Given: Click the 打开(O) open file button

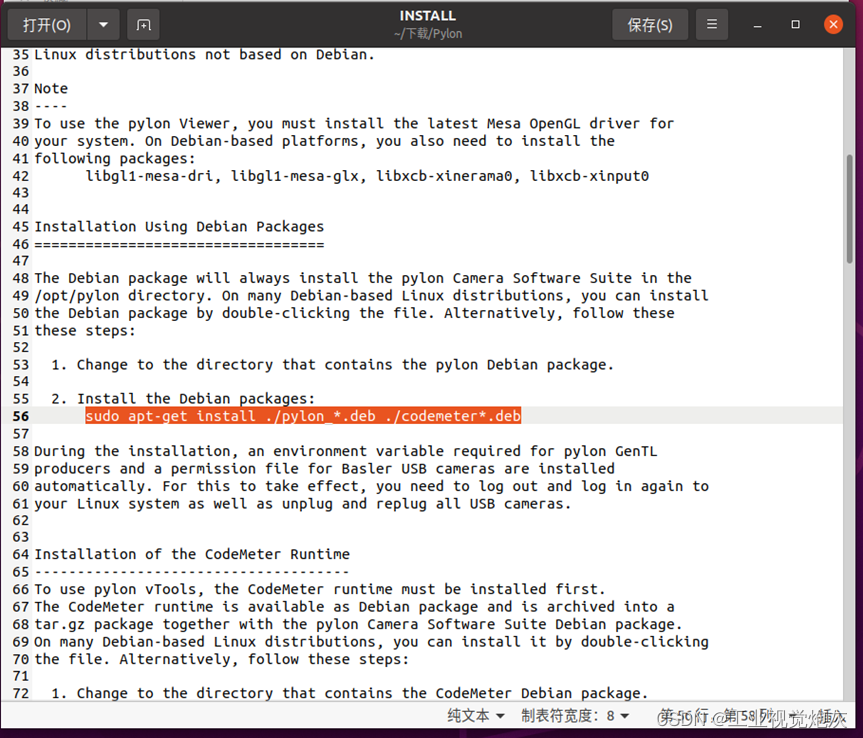Looking at the screenshot, I should click(x=47, y=25).
